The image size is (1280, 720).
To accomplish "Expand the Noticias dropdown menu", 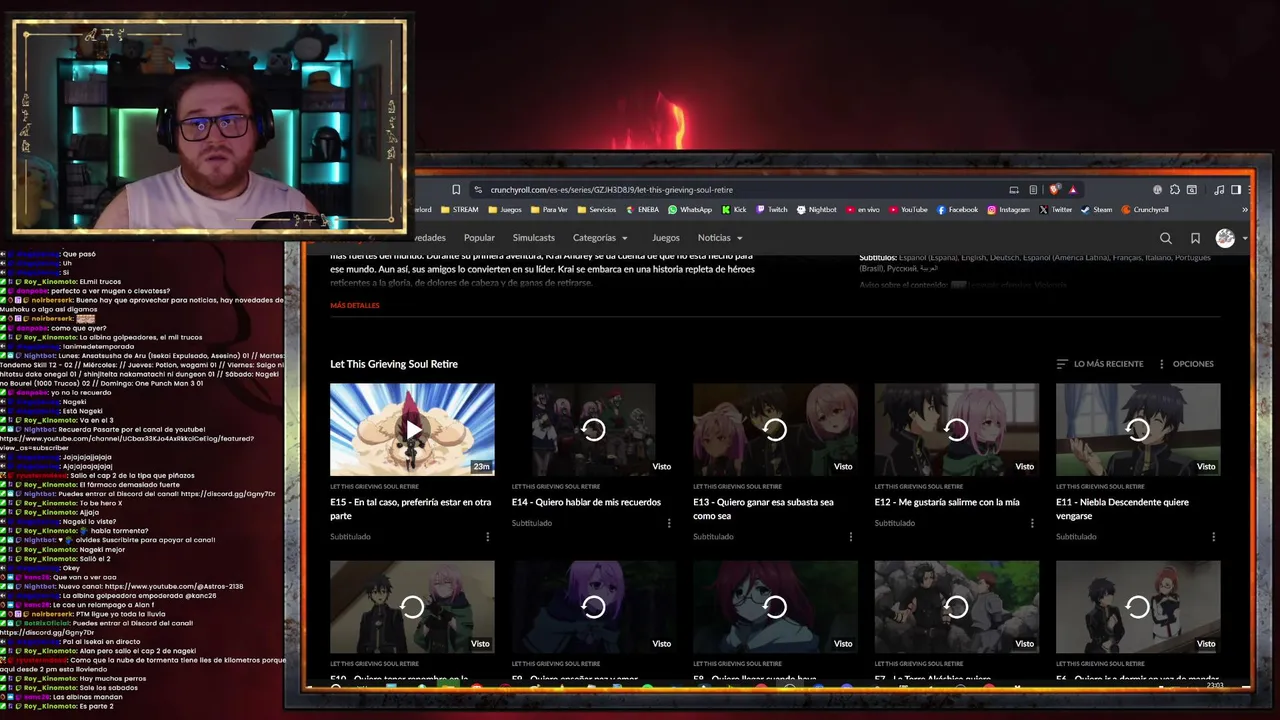I will pos(720,238).
